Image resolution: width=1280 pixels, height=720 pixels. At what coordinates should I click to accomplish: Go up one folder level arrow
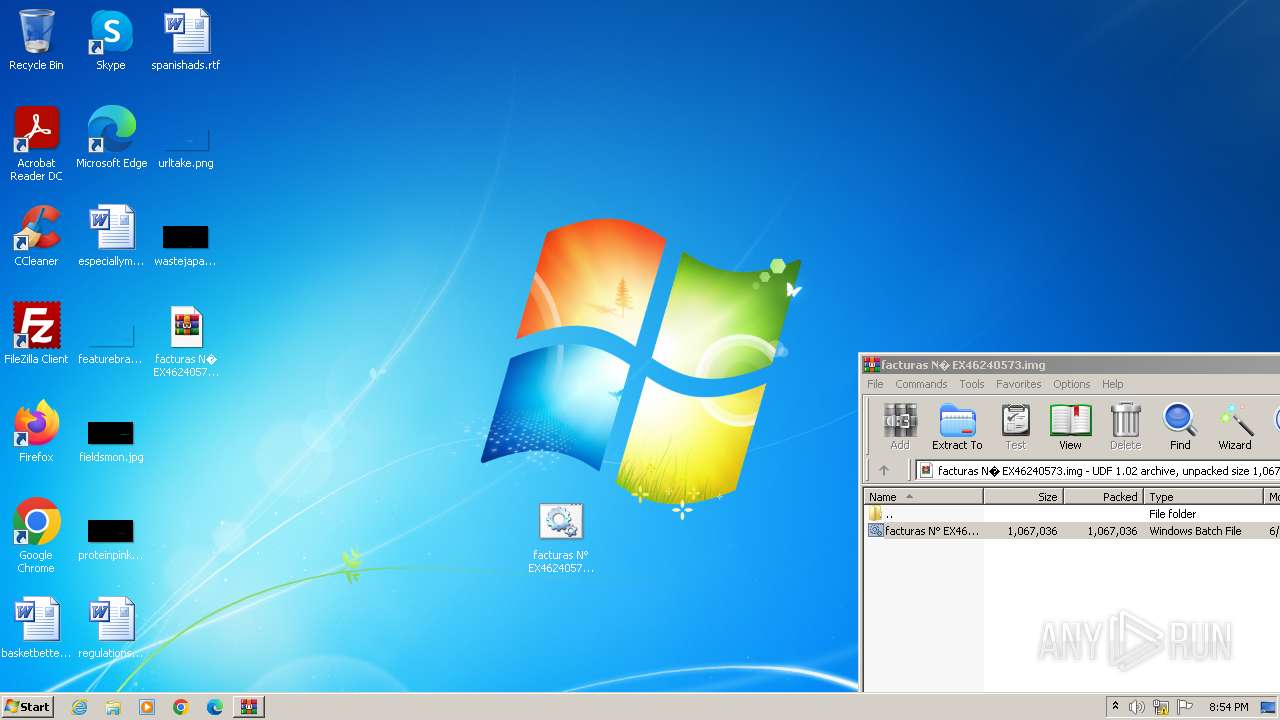(x=884, y=470)
